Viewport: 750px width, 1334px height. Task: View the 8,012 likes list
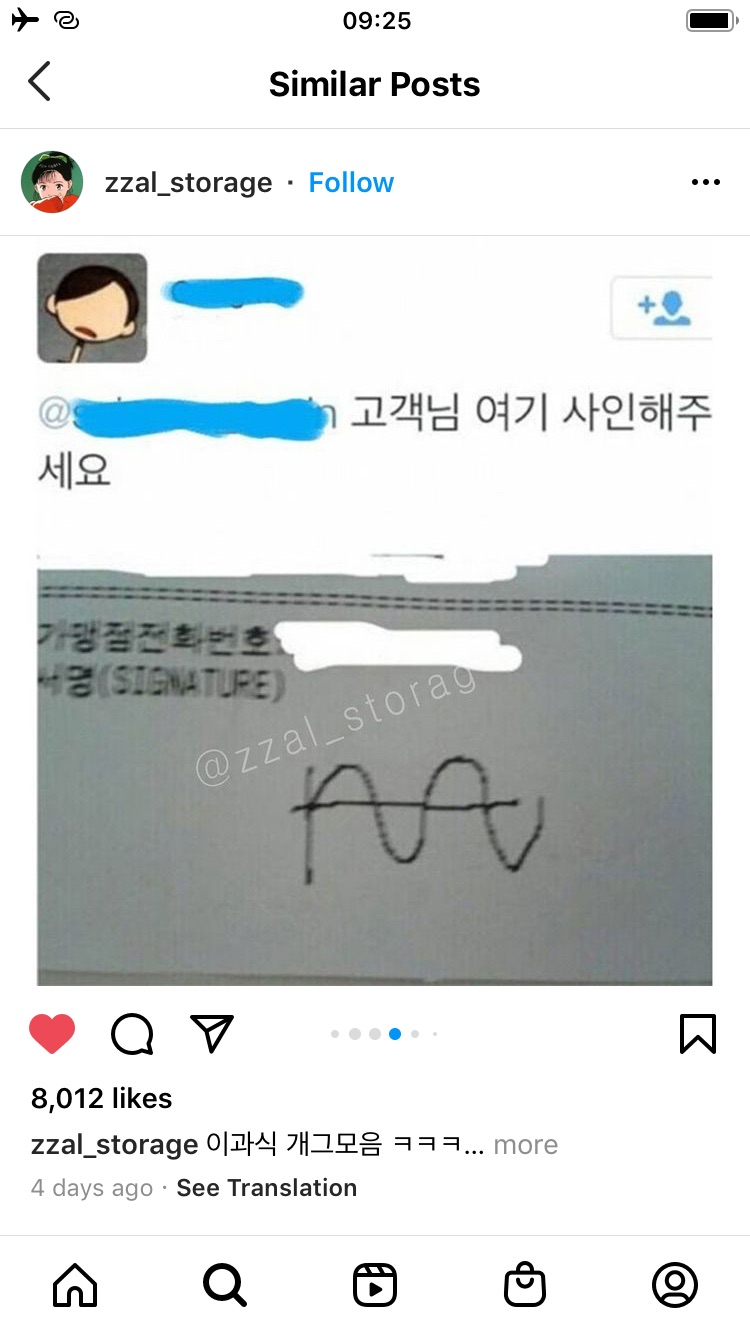[x=102, y=1098]
